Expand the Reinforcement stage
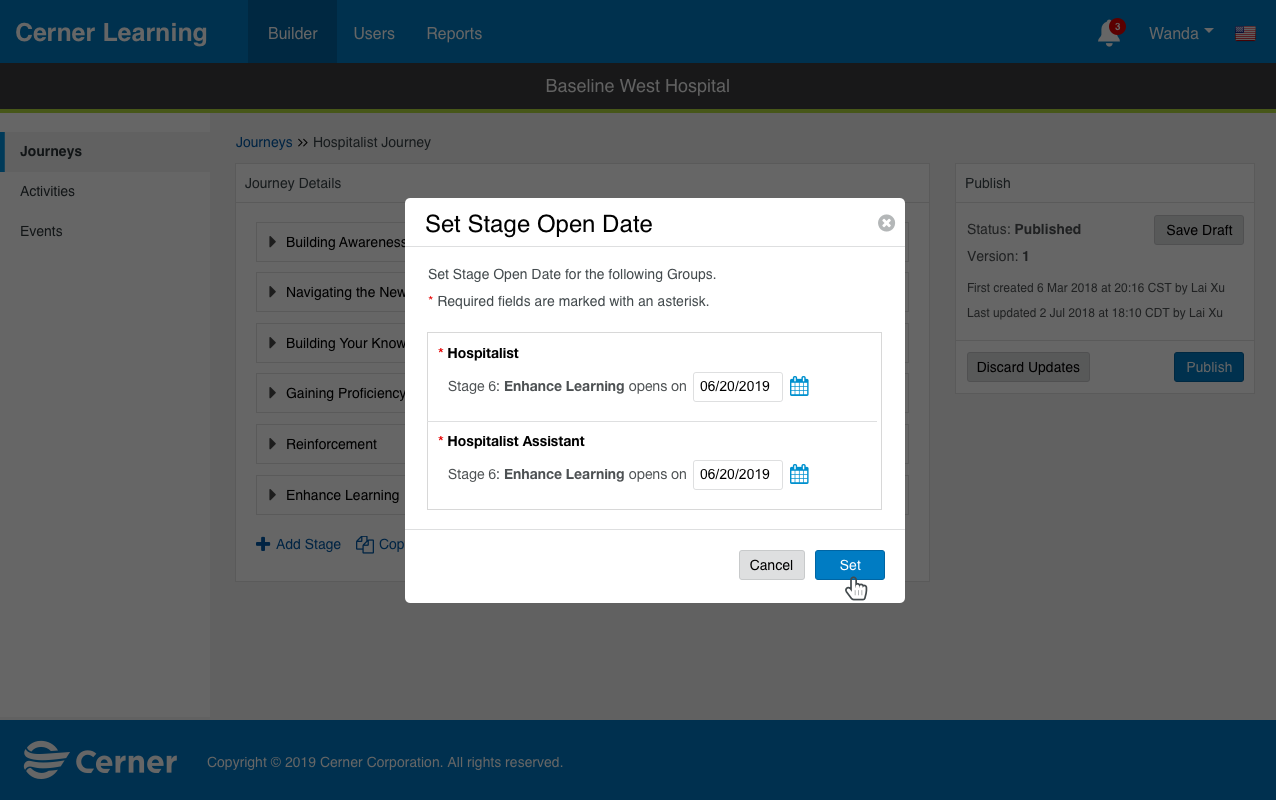 (x=273, y=444)
